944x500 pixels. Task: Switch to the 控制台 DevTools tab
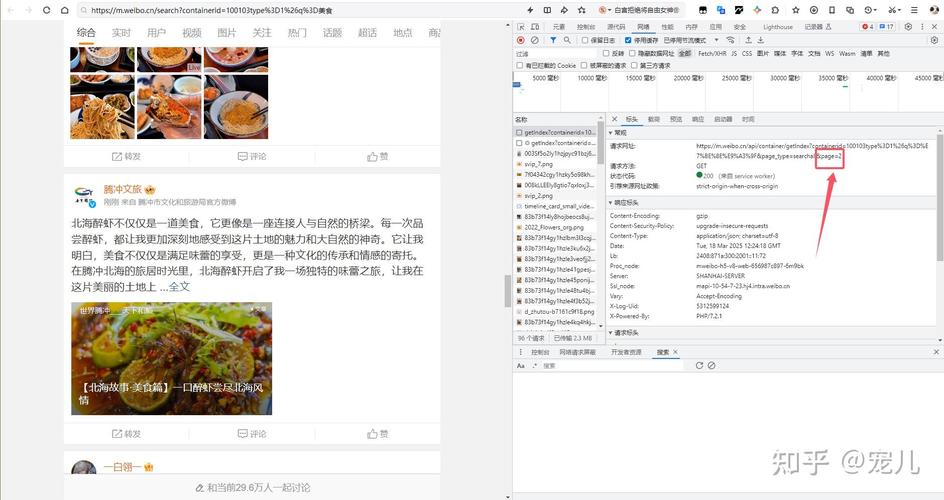coord(586,27)
